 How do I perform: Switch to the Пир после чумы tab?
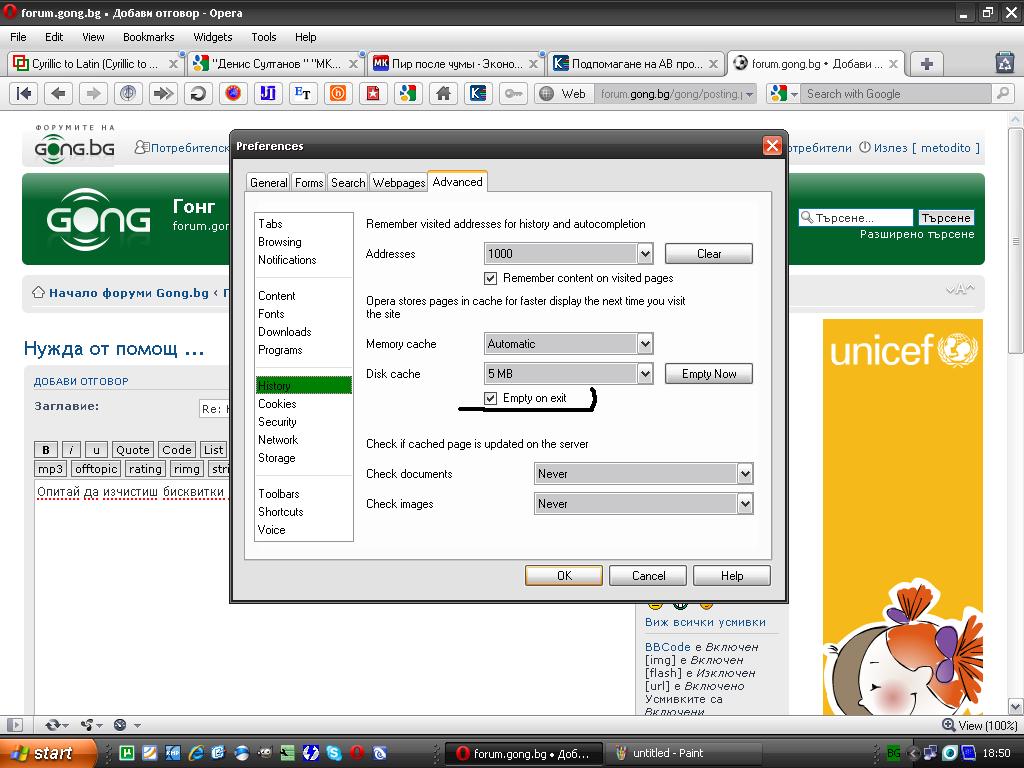coord(455,64)
